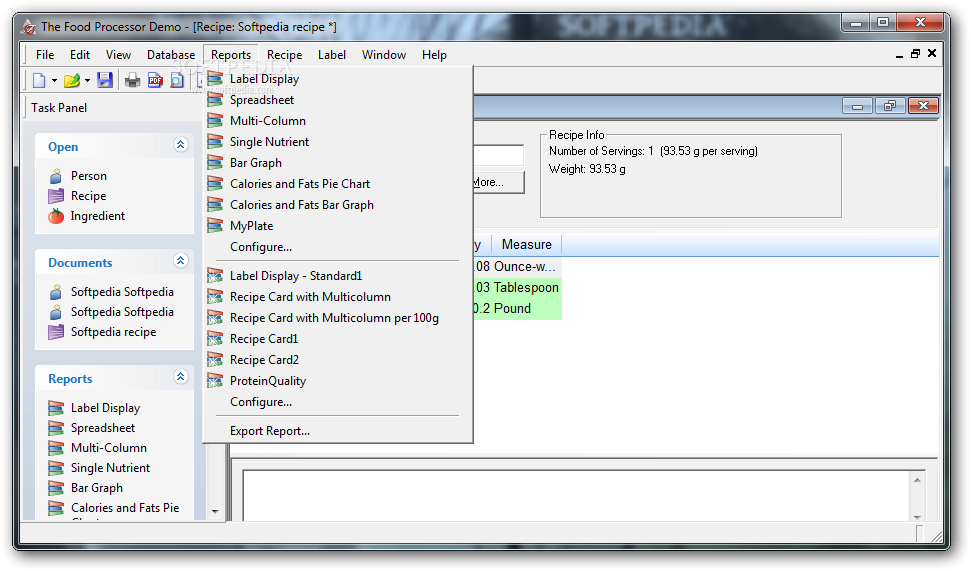Click Label Display in Task Panel Reports
This screenshot has height=571, width=971.
pos(105,408)
